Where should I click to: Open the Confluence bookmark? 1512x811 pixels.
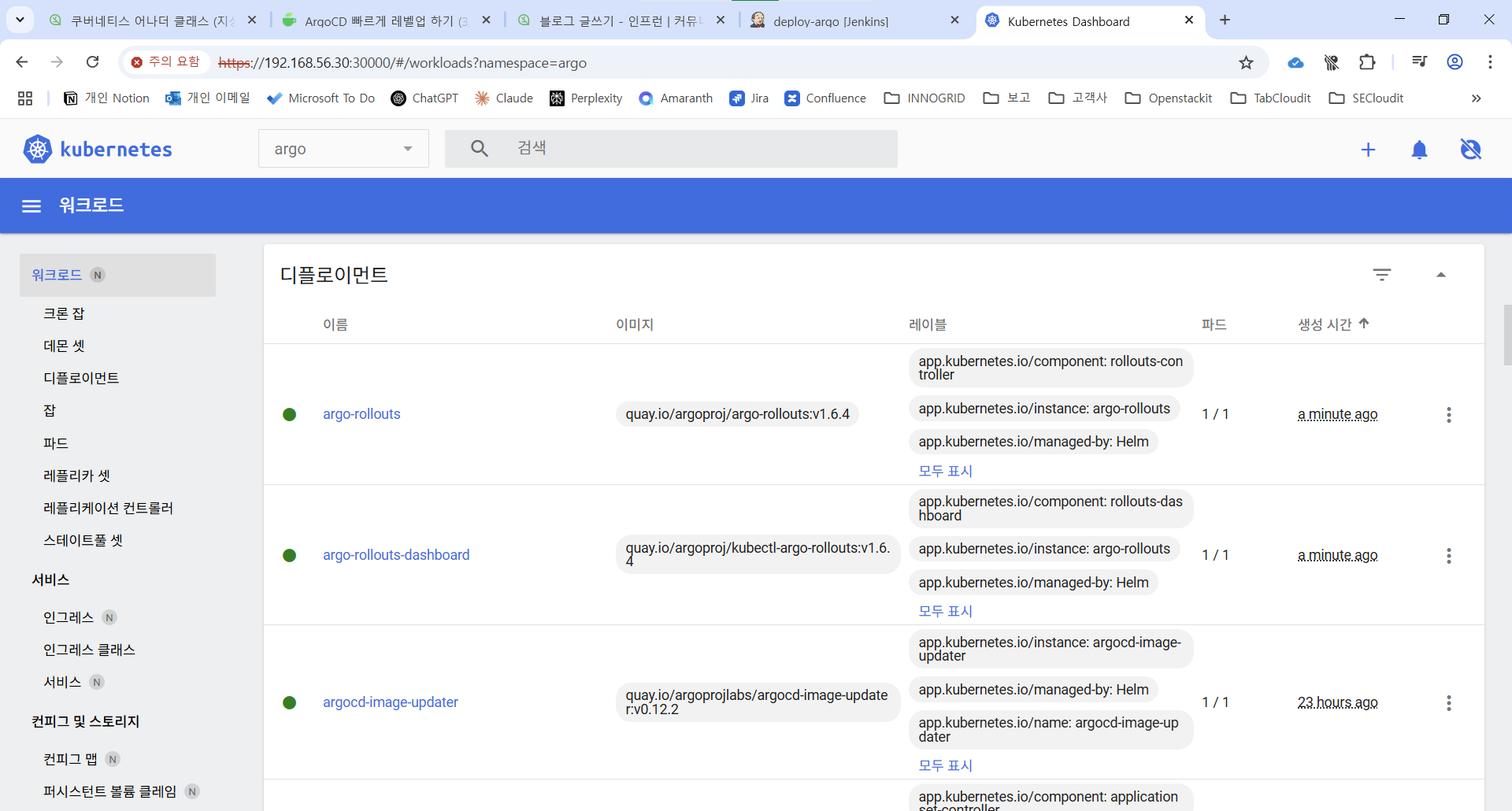coord(825,98)
